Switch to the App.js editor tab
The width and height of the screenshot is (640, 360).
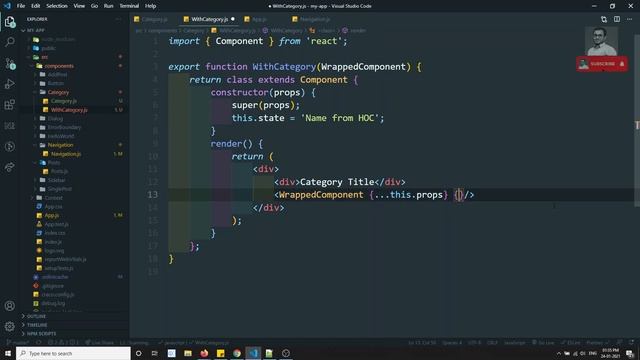[259, 19]
